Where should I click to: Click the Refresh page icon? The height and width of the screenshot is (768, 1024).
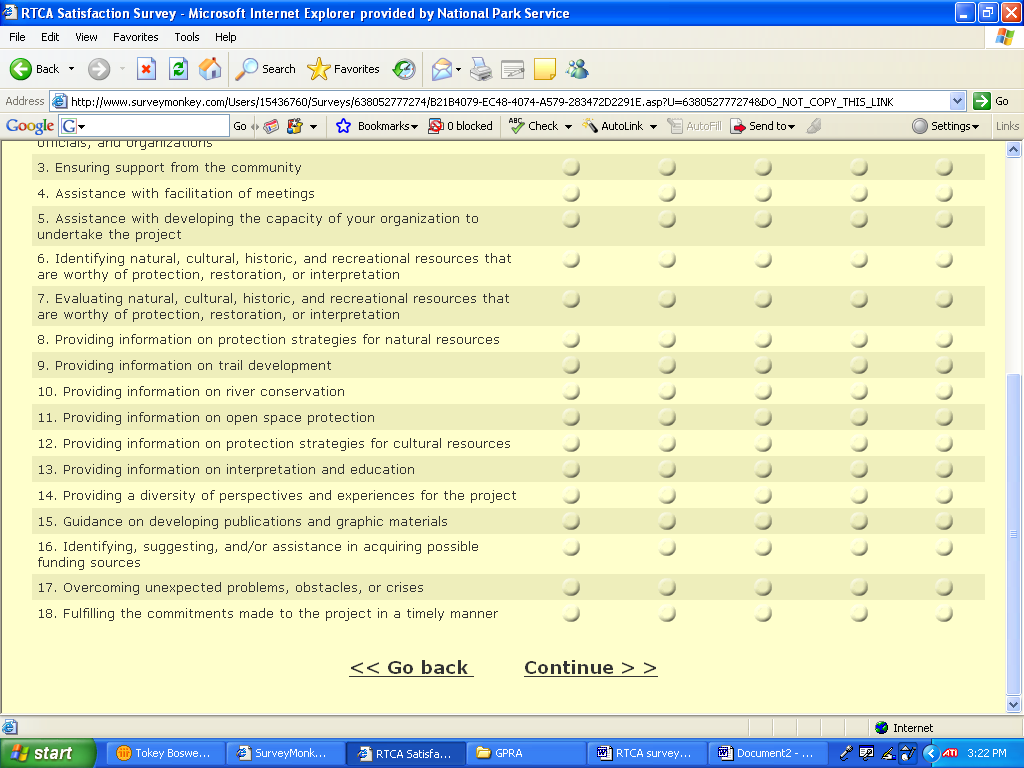pos(178,69)
